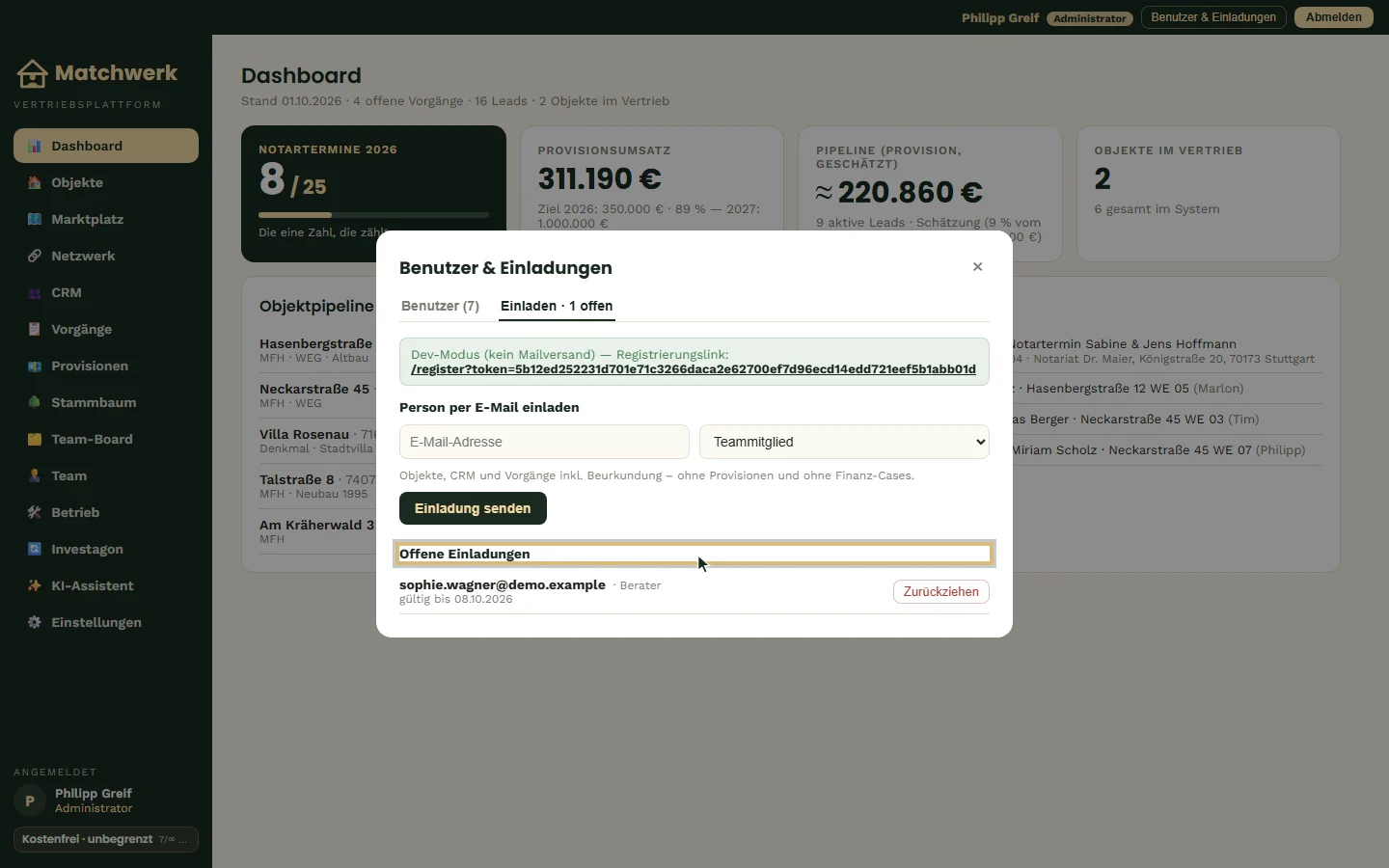Click the Stammbaum tree icon

click(x=35, y=403)
